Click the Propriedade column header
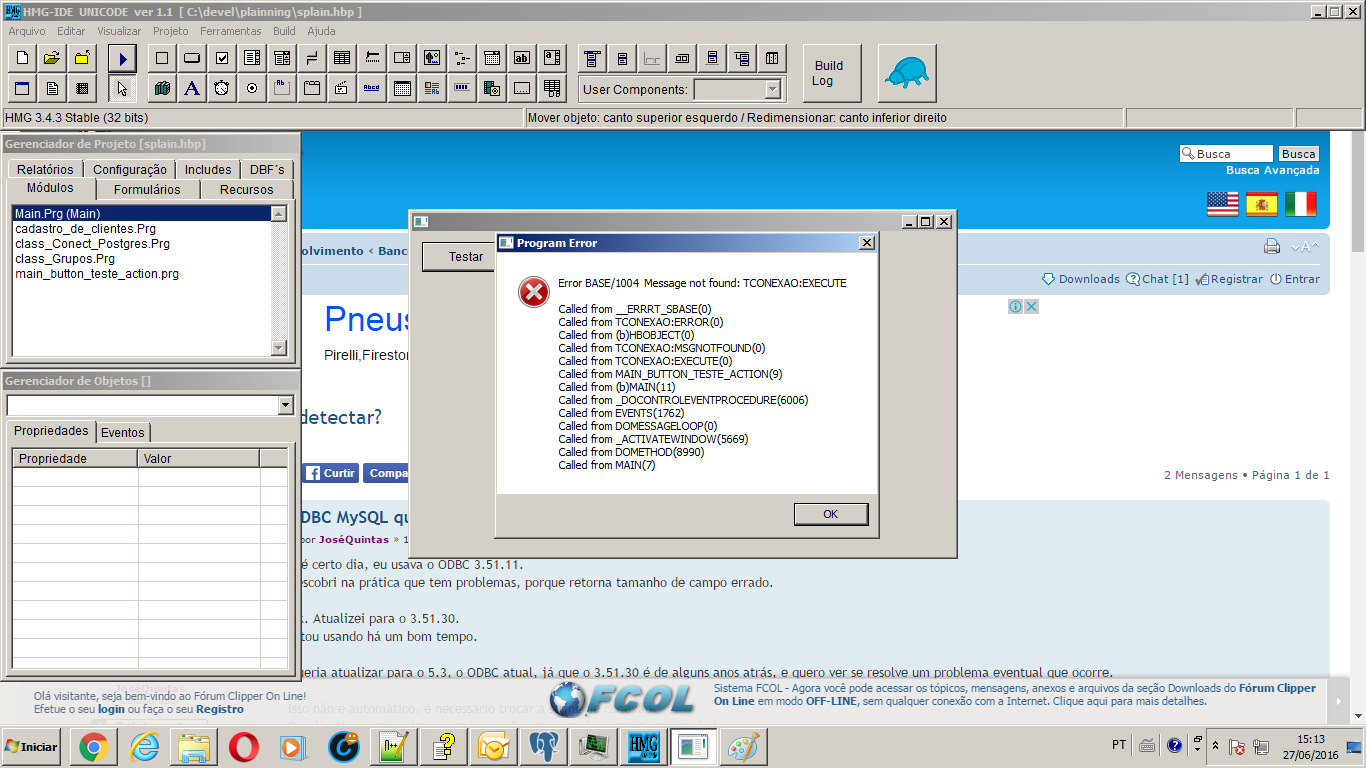 [75, 459]
